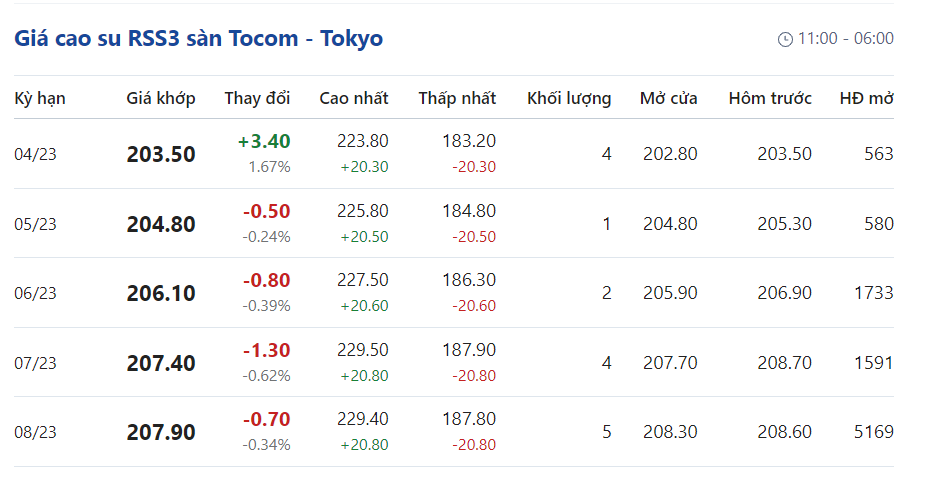
Task: Click the matched price 203.50
Action: pyautogui.click(x=161, y=155)
